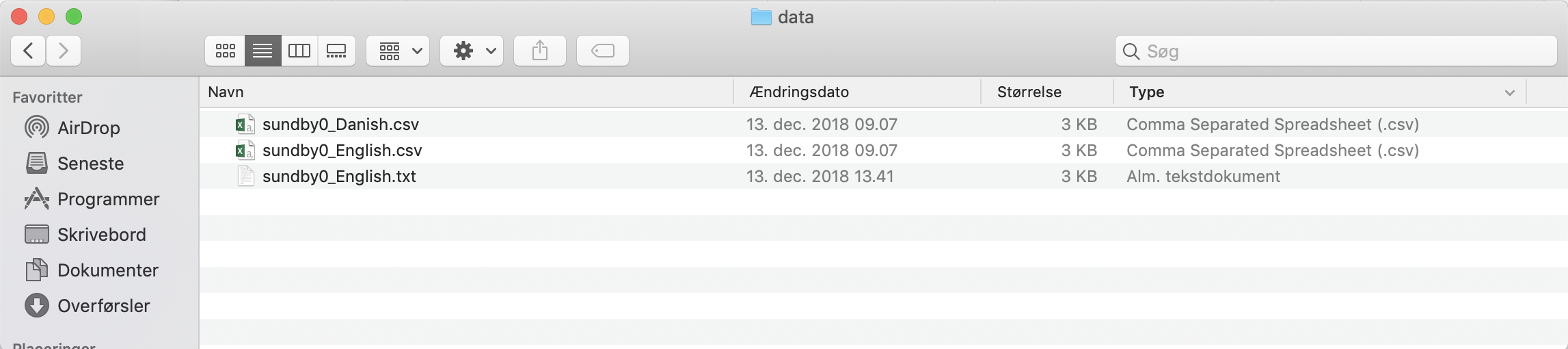
Task: Switch to column view mode
Action: pyautogui.click(x=299, y=51)
